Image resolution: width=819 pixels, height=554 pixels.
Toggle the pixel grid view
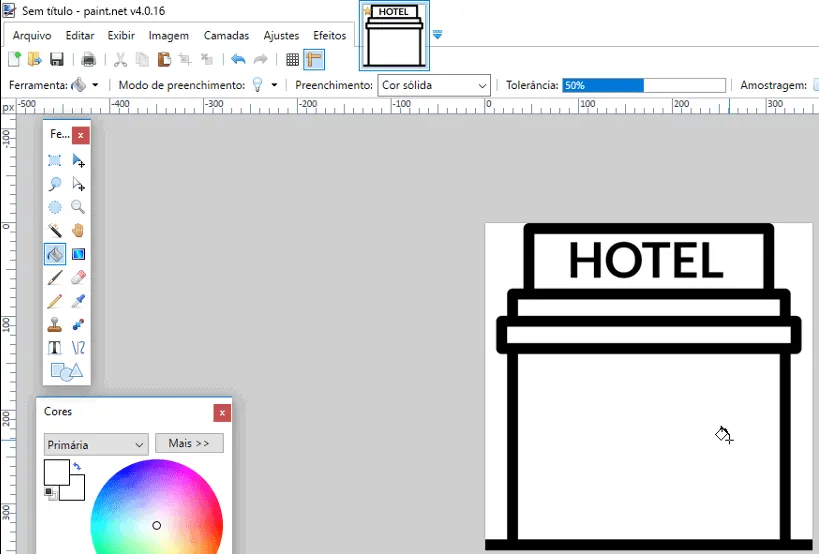tap(292, 60)
